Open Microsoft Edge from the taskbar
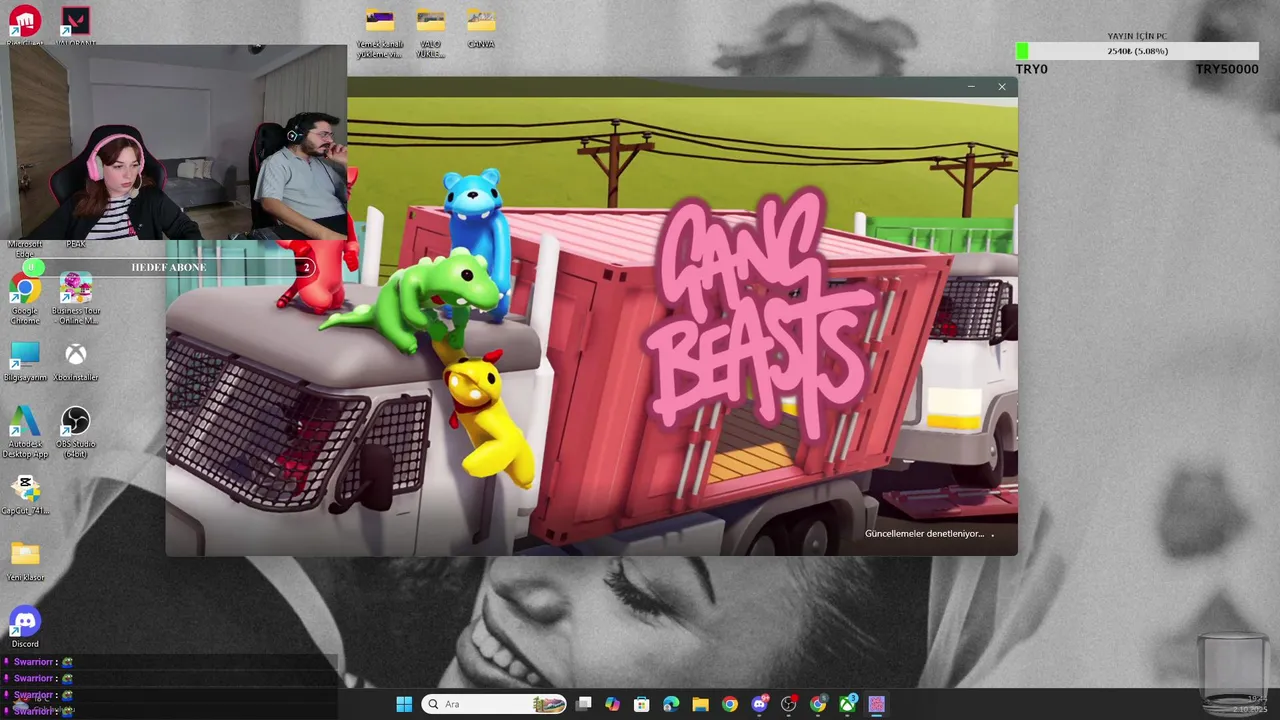This screenshot has height=720, width=1280. point(671,704)
